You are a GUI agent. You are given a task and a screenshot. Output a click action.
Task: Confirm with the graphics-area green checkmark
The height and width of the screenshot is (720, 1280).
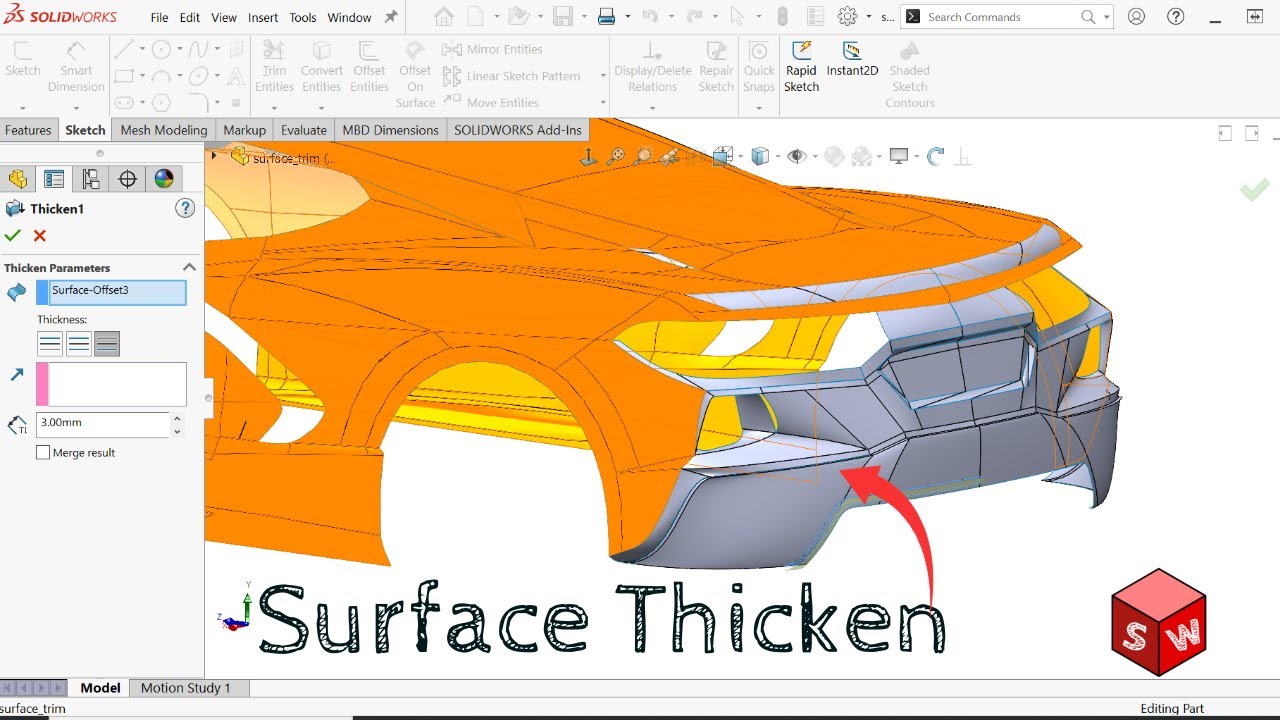point(1255,189)
